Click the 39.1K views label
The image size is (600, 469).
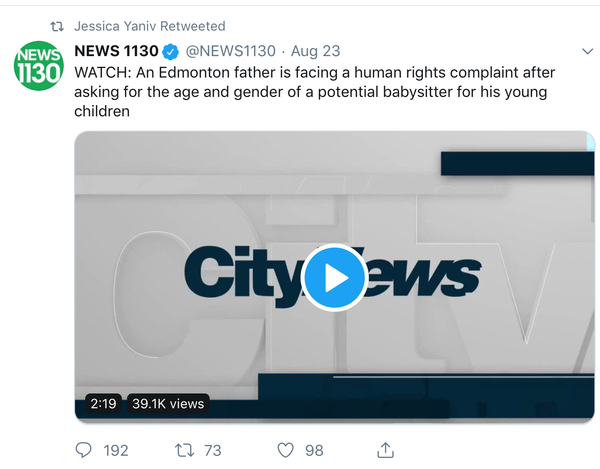(167, 404)
